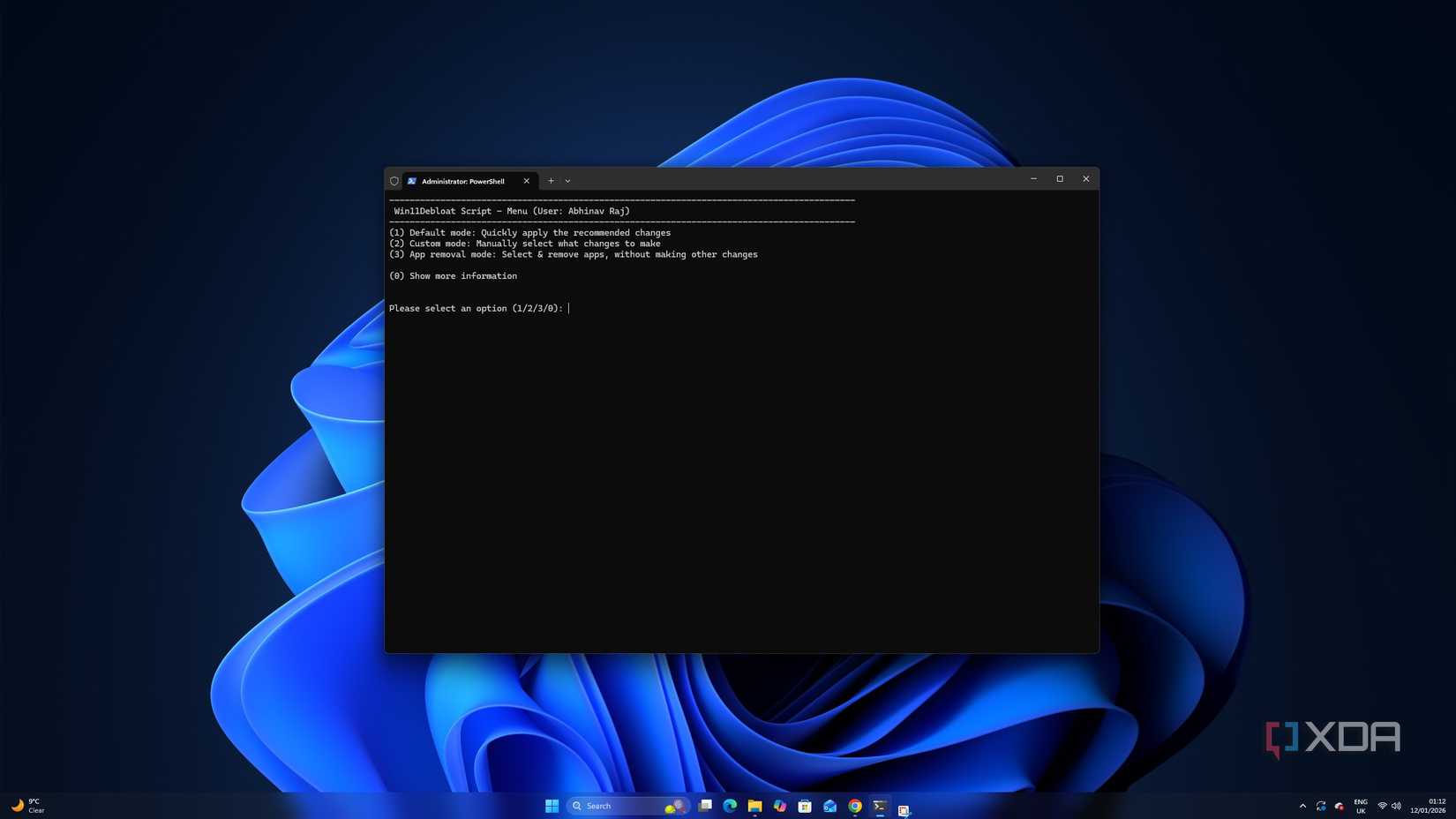This screenshot has height=819, width=1456.
Task: Open the clock and date 01:12 calendar
Action: (x=1428, y=806)
